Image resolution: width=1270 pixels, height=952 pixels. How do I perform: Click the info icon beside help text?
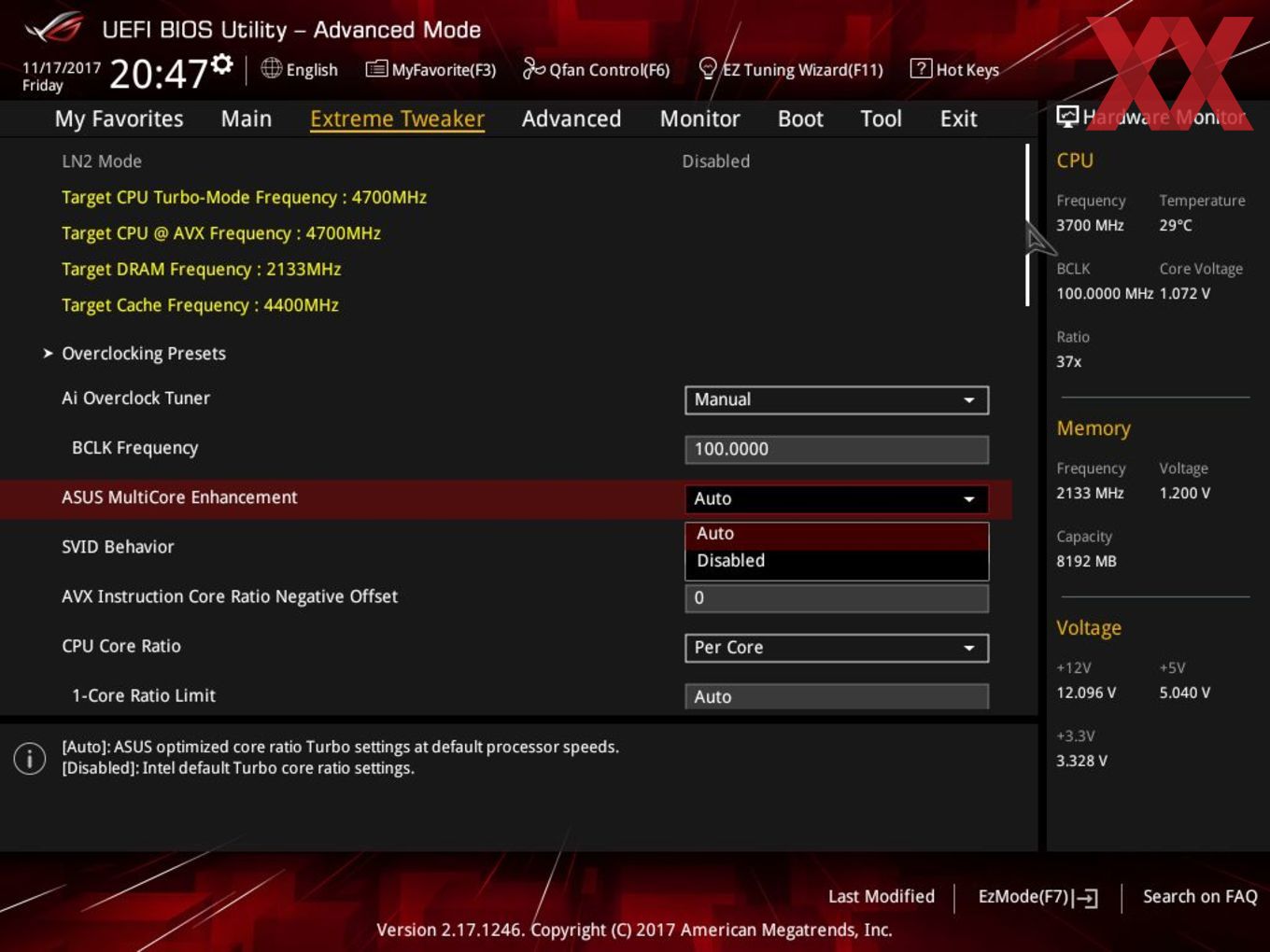30,758
